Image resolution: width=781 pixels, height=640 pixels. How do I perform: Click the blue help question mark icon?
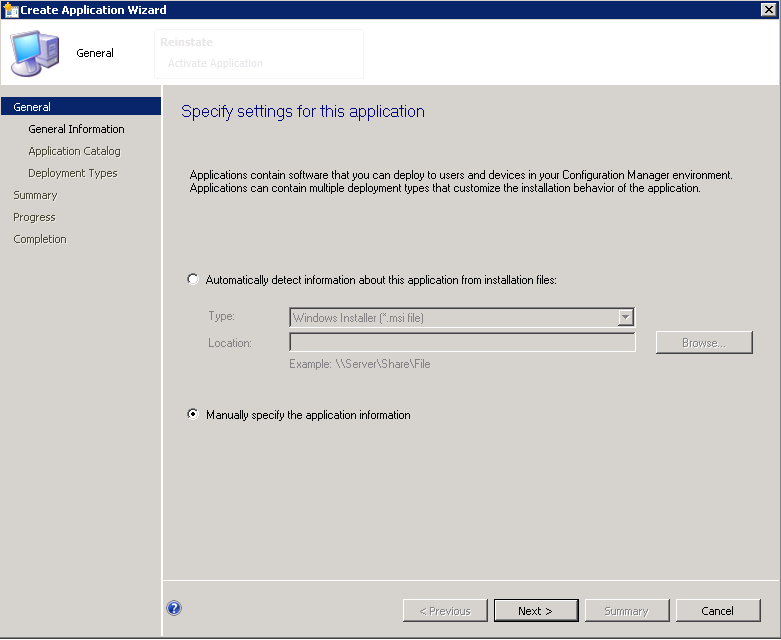click(x=174, y=608)
